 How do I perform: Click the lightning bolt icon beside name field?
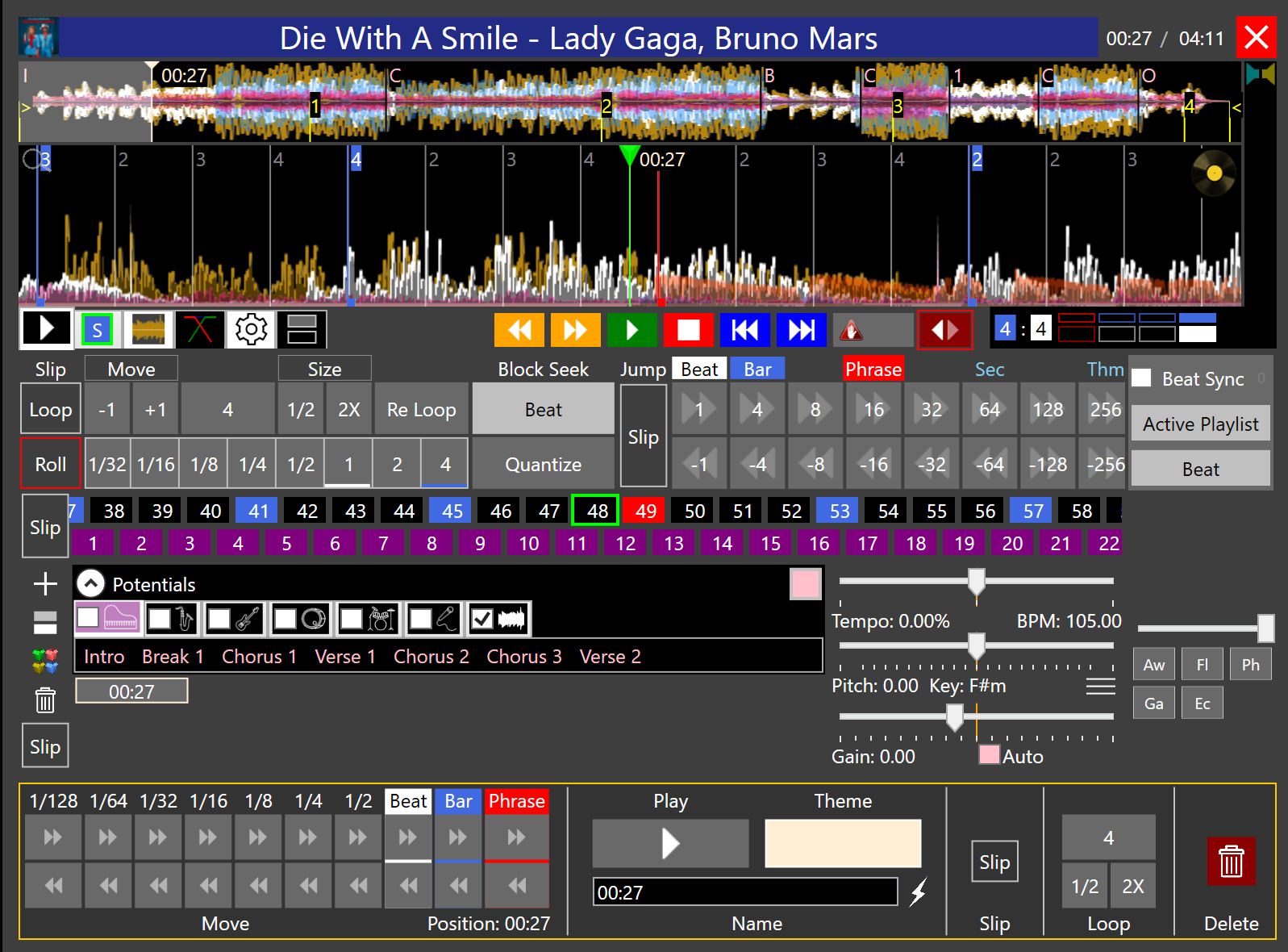coord(918,891)
